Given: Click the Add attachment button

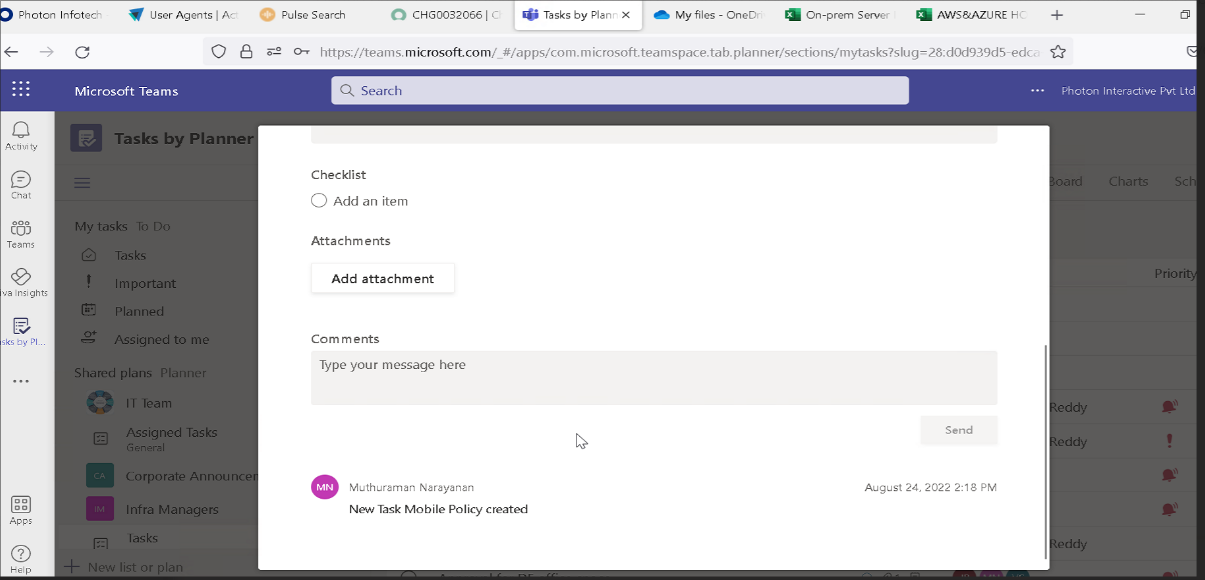Looking at the screenshot, I should pyautogui.click(x=382, y=277).
